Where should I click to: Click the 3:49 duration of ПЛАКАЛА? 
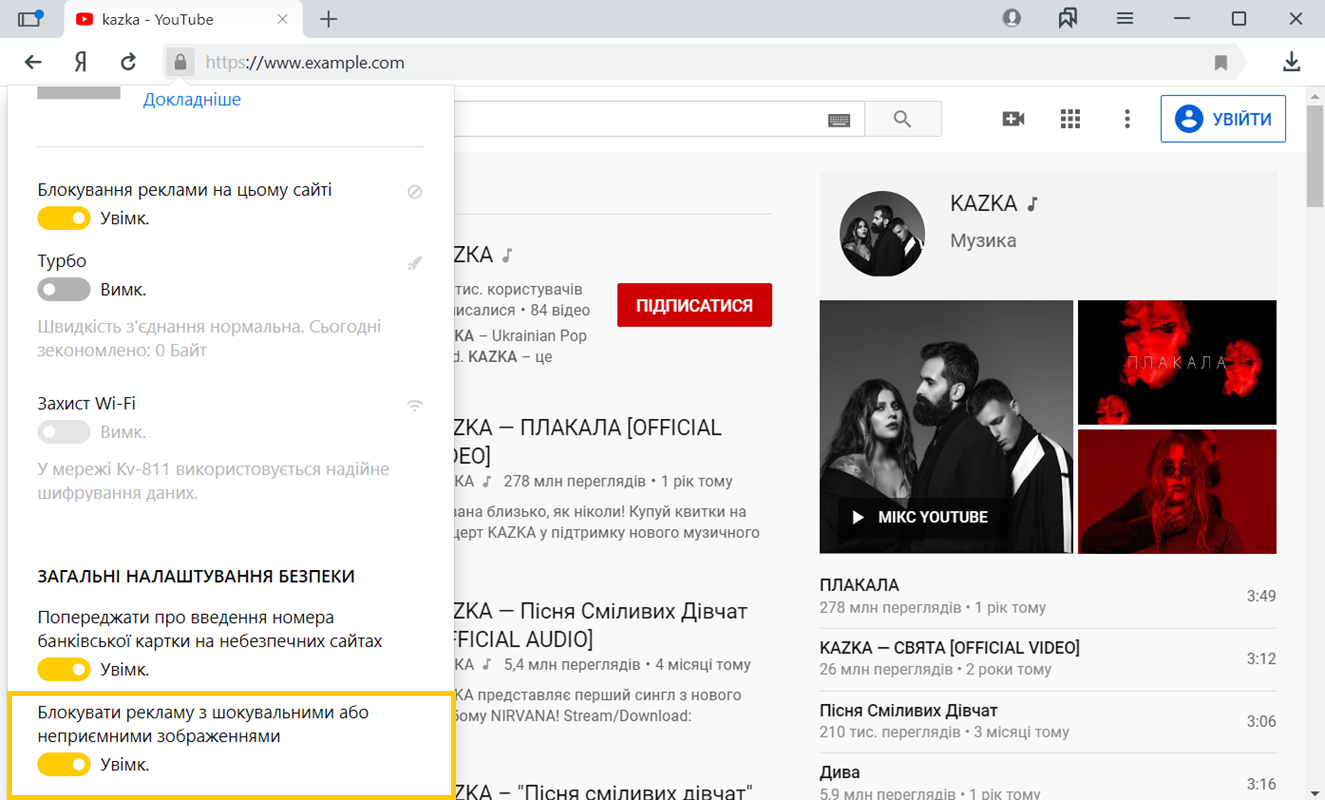tap(1261, 596)
